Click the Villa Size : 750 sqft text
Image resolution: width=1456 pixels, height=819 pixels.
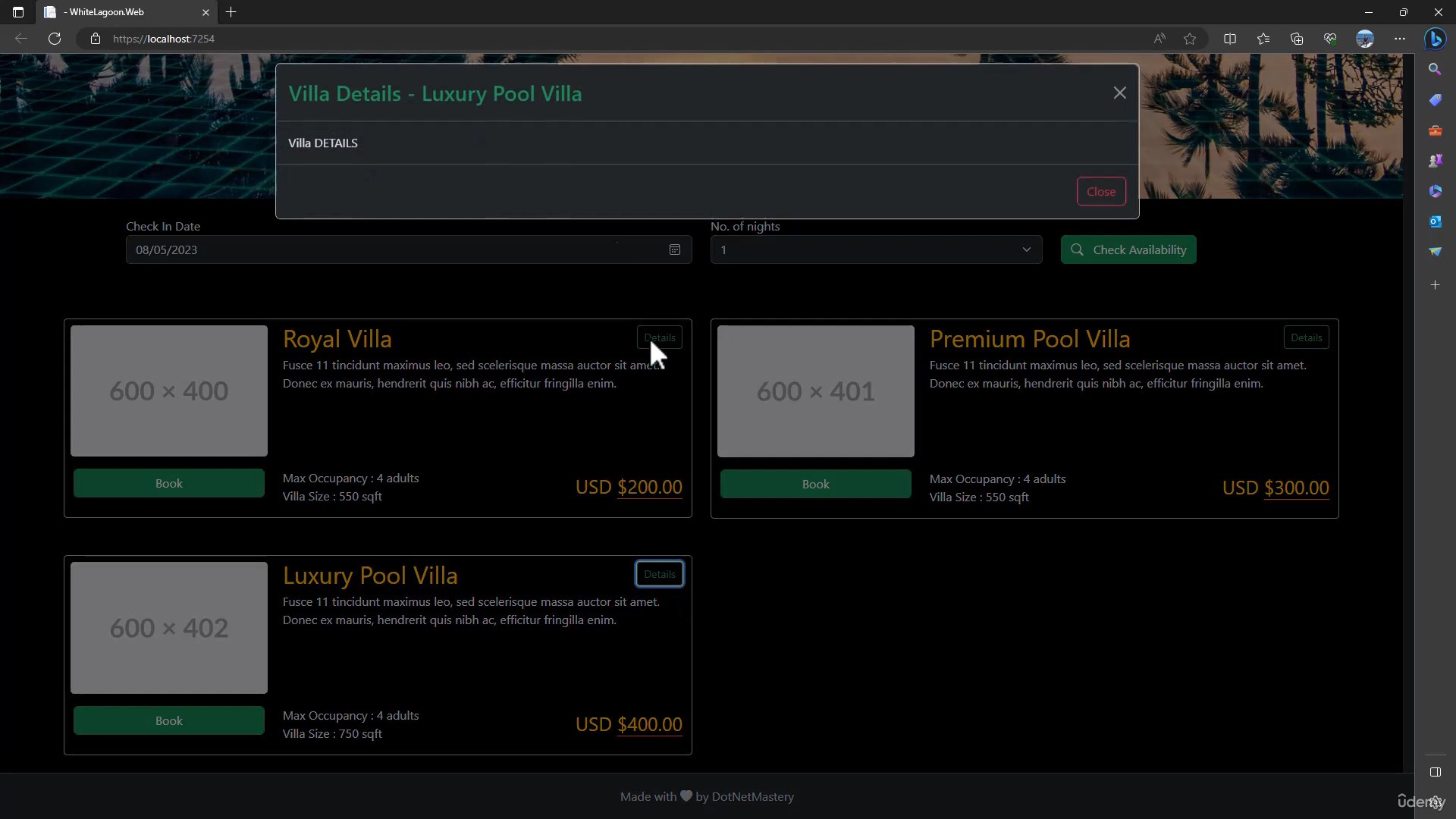(x=332, y=733)
